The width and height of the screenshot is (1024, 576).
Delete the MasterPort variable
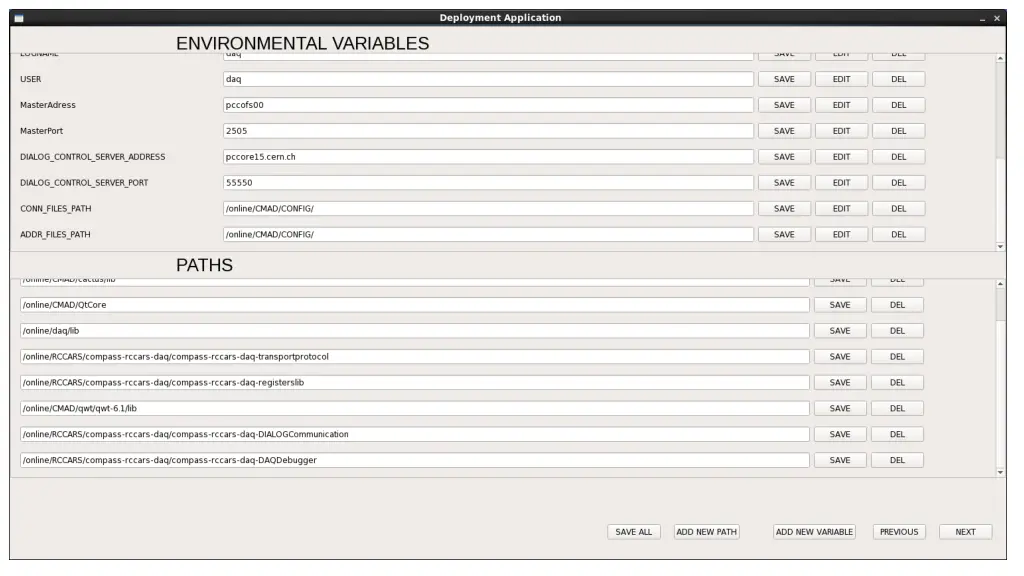pos(898,131)
